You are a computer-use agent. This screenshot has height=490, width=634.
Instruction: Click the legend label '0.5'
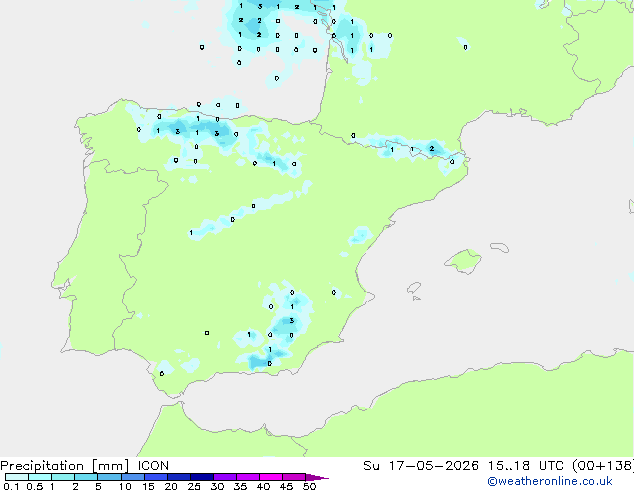point(35,486)
